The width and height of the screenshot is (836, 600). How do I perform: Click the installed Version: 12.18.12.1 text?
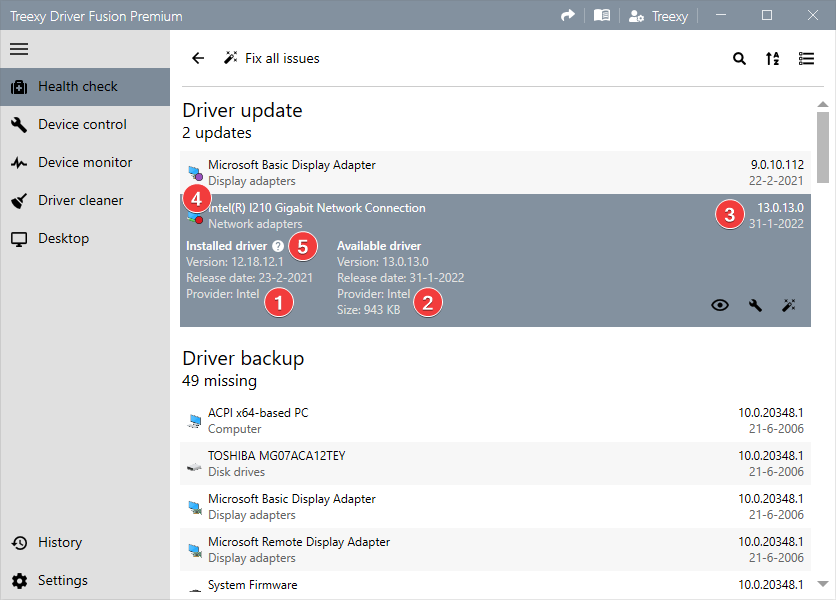(x=235, y=262)
